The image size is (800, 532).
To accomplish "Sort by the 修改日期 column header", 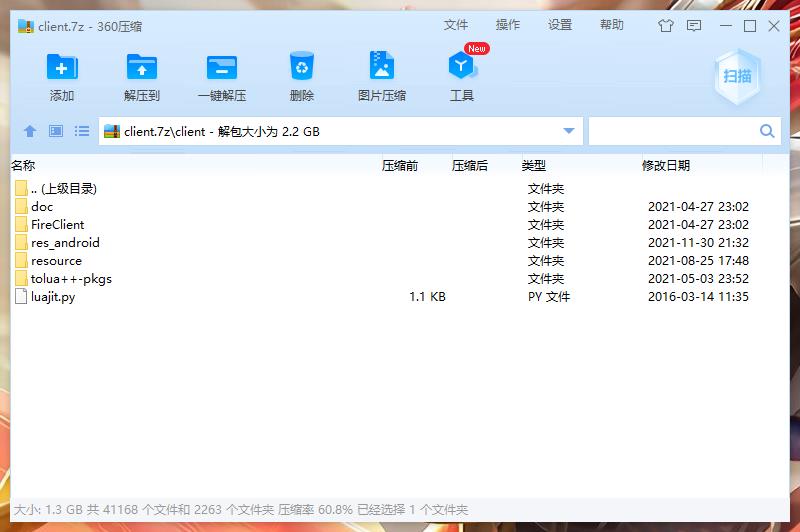I will point(666,165).
